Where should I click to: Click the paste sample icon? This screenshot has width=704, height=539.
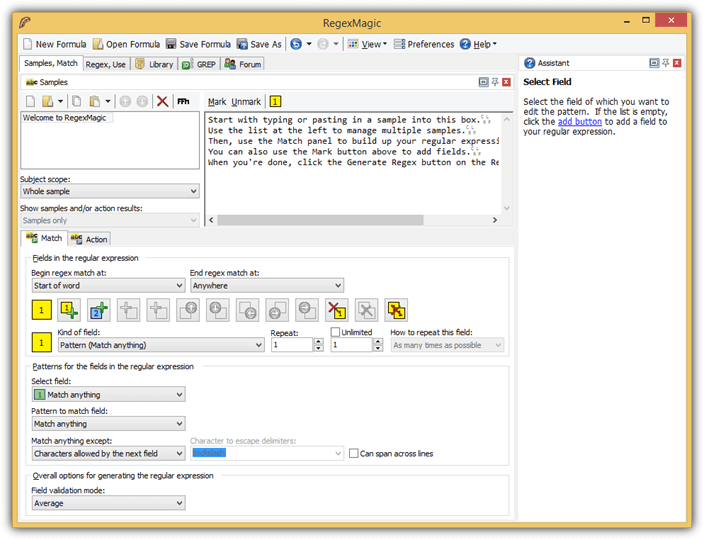click(94, 102)
